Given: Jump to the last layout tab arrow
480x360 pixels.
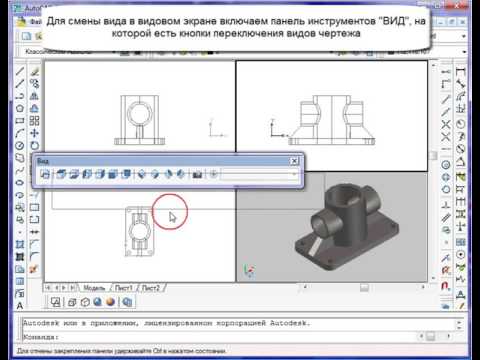Looking at the screenshot, I should (x=73, y=287).
